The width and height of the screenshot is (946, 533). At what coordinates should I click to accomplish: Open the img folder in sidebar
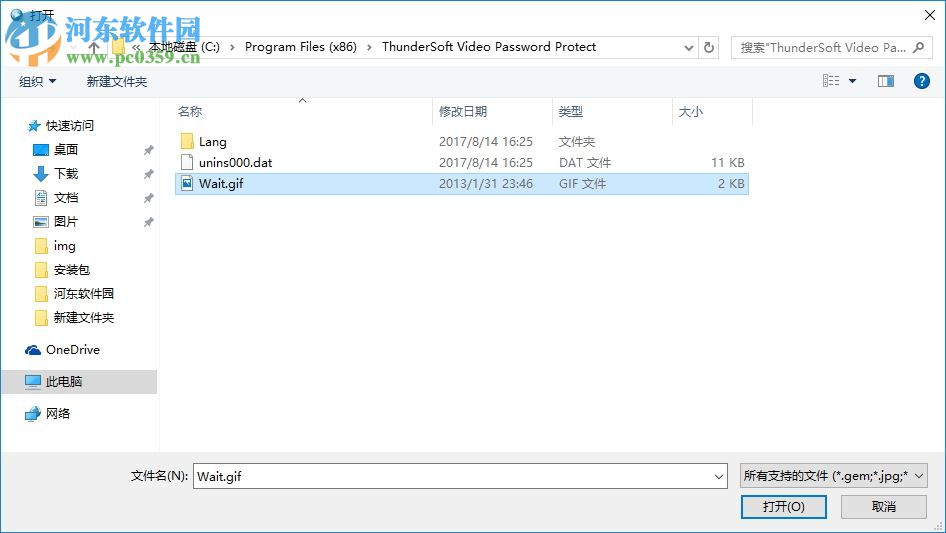click(x=65, y=246)
